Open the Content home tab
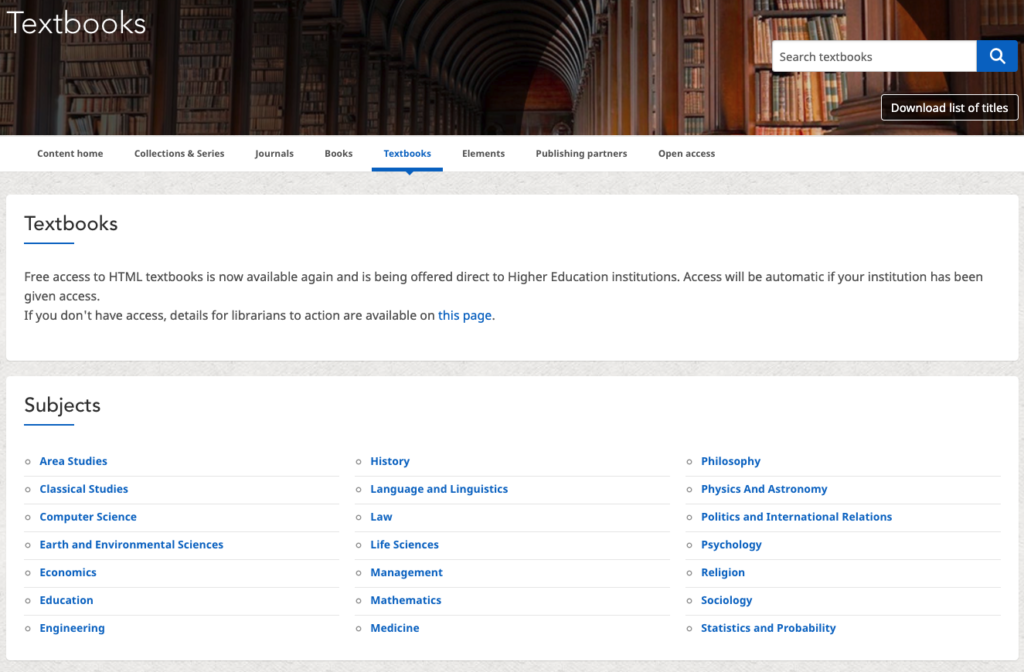The width and height of the screenshot is (1024, 672). pos(70,153)
